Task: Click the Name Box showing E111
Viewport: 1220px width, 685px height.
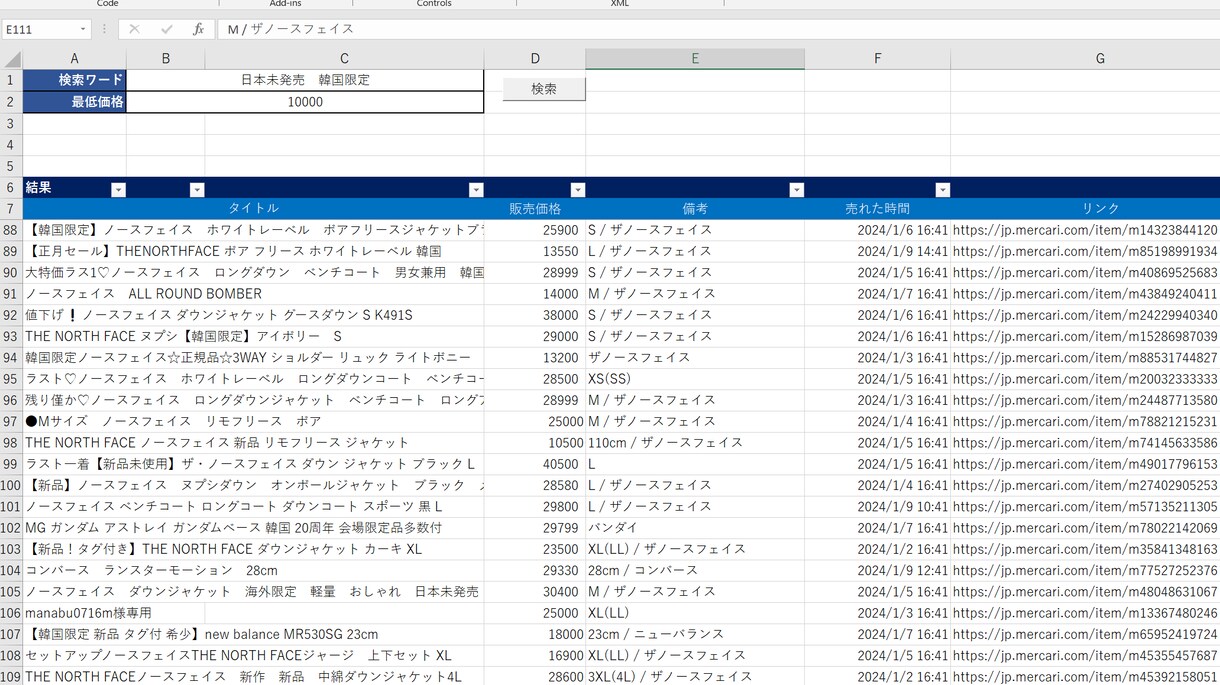Action: (39, 29)
